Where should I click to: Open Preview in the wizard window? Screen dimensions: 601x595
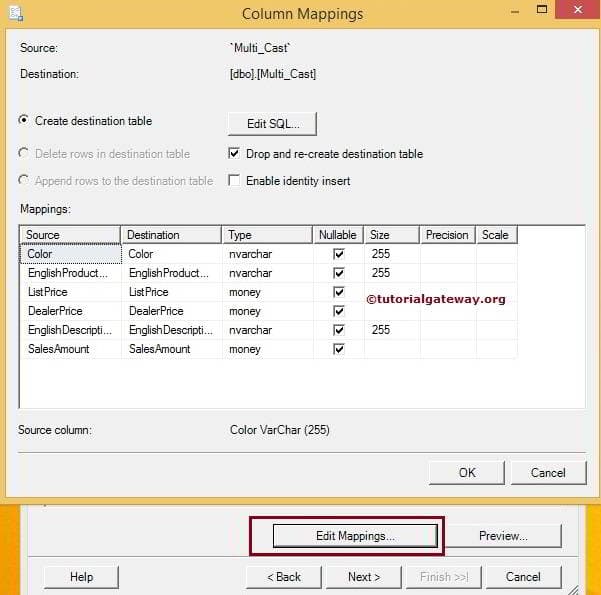point(503,536)
